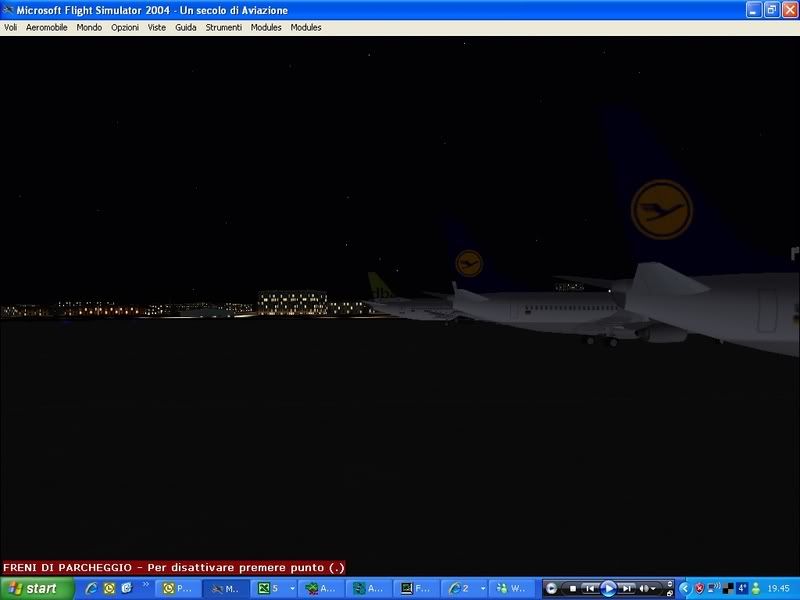Click the Windows Media Player toolbar logo icon
The height and width of the screenshot is (600, 800).
coord(551,589)
